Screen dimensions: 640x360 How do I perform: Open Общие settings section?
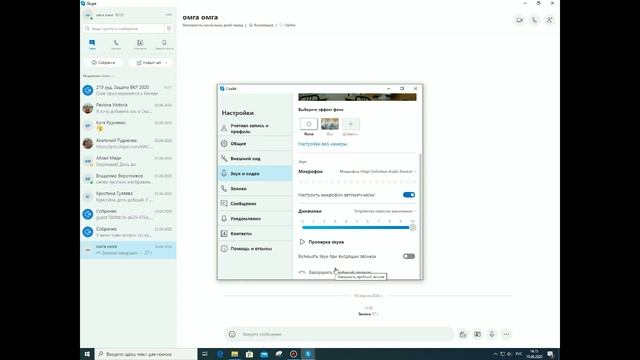(255, 144)
